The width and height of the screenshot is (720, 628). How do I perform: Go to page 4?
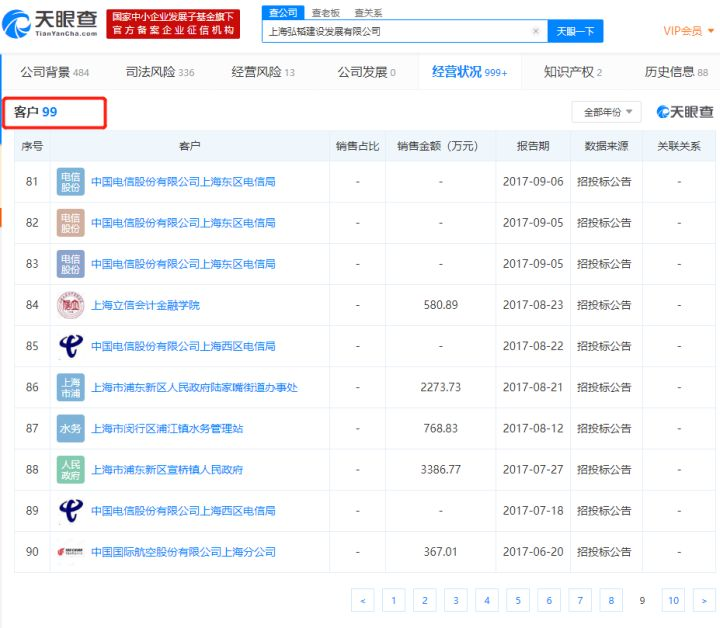[487, 600]
